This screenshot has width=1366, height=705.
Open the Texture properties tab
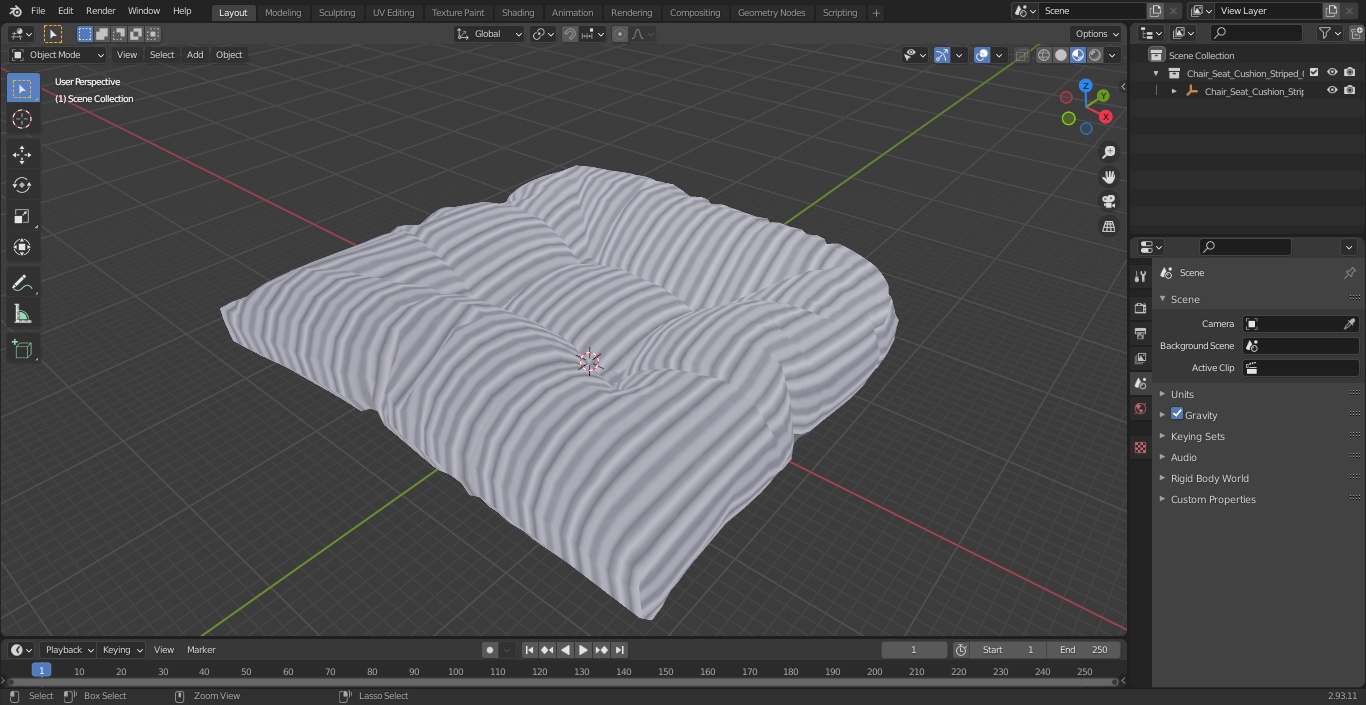tap(1140, 447)
